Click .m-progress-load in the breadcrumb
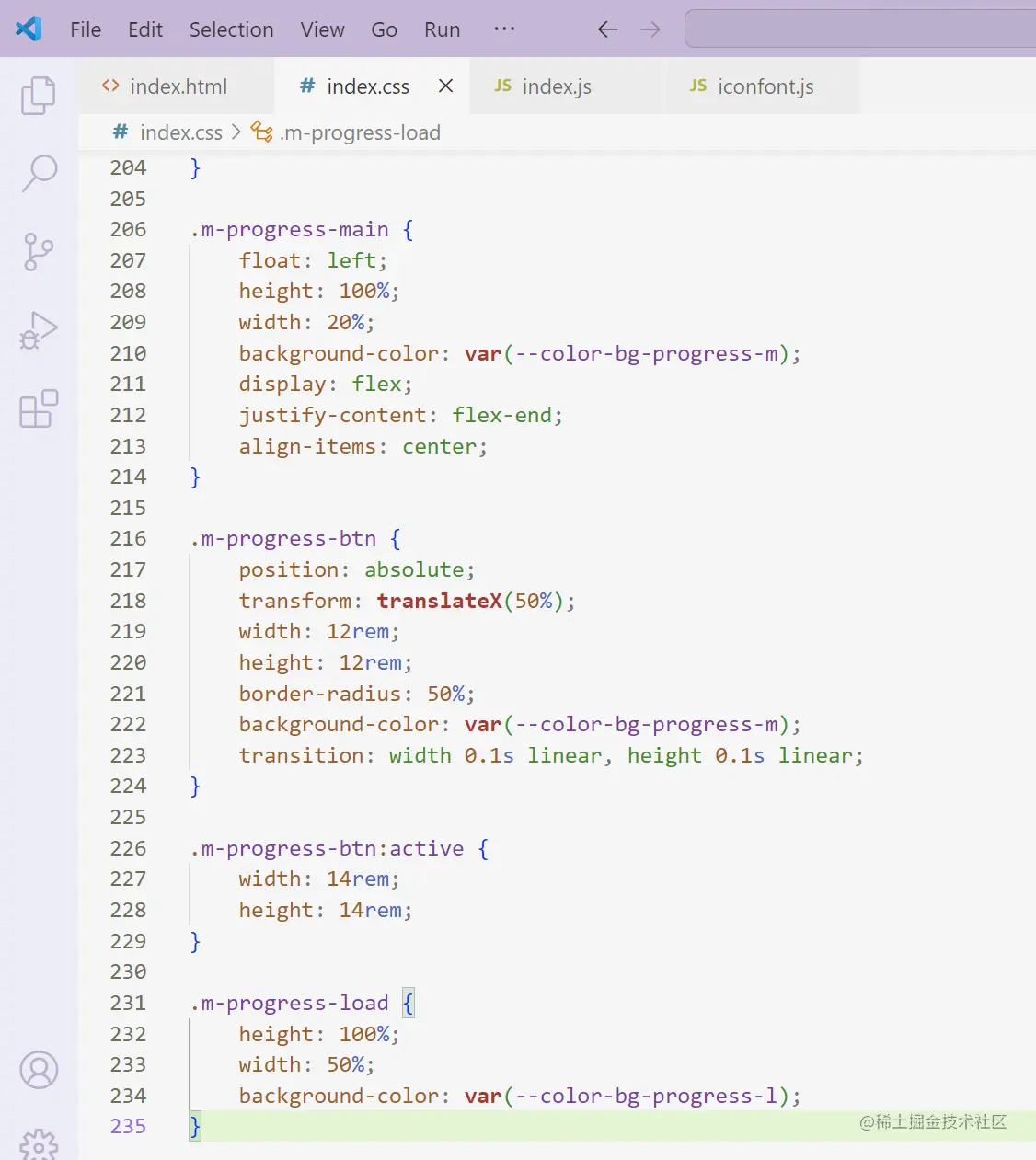Screen dimensions: 1036x1160 point(360,132)
